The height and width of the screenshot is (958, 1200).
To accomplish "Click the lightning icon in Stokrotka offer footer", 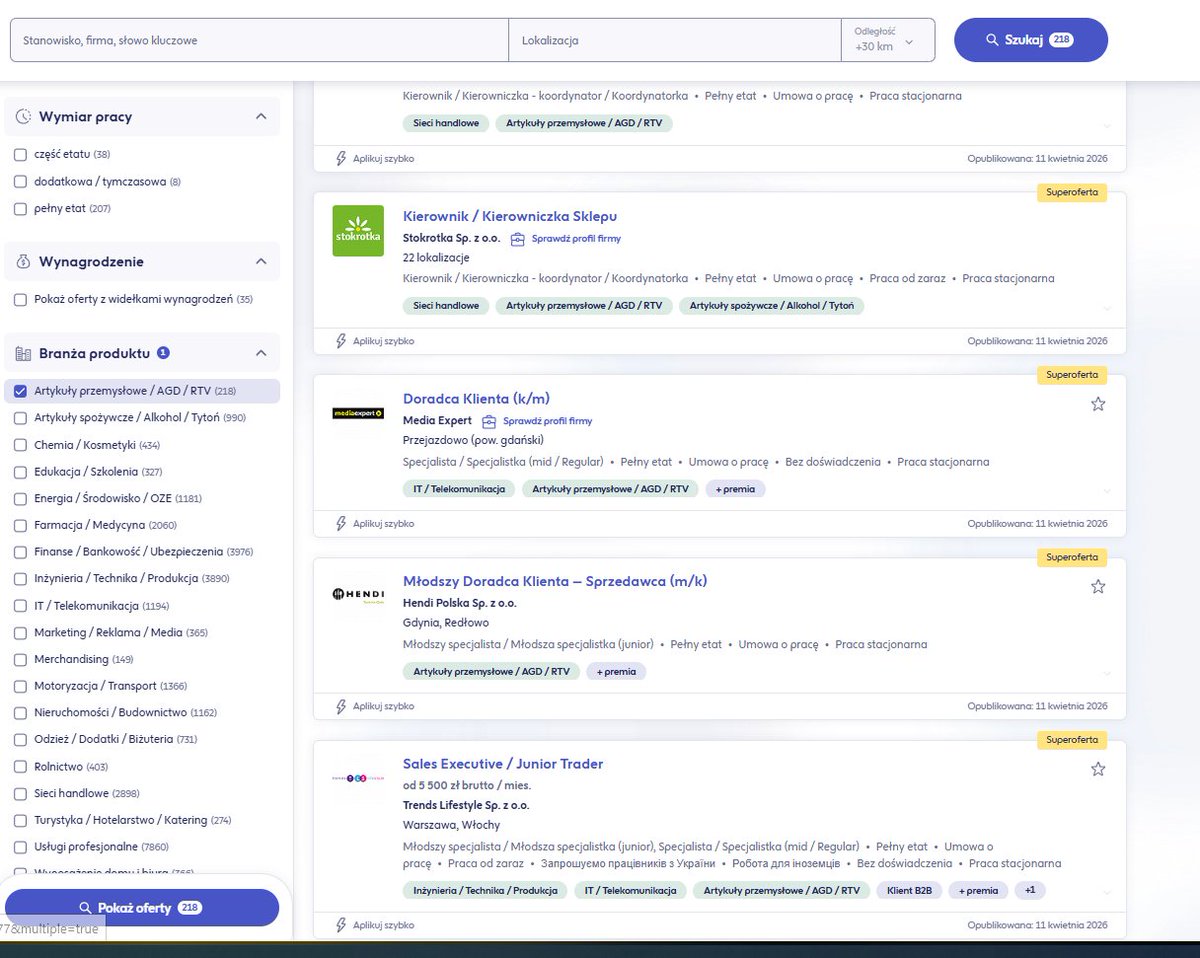I will [341, 341].
